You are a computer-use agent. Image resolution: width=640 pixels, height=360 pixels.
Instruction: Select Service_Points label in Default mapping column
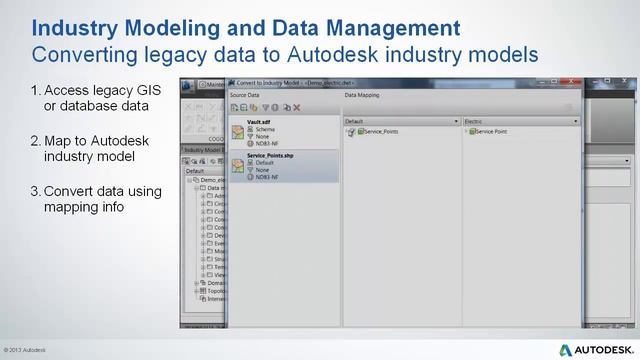tap(381, 131)
